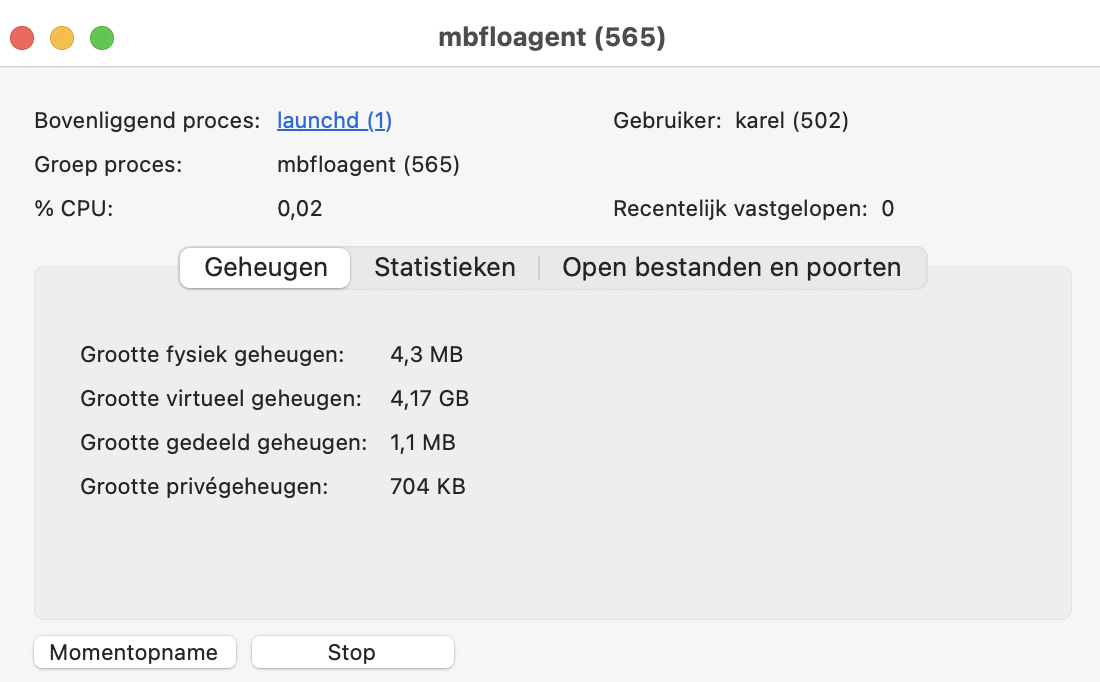Screen dimensions: 1100x682
Task: Close the mbfloagent window with red button
Action: coord(22,38)
